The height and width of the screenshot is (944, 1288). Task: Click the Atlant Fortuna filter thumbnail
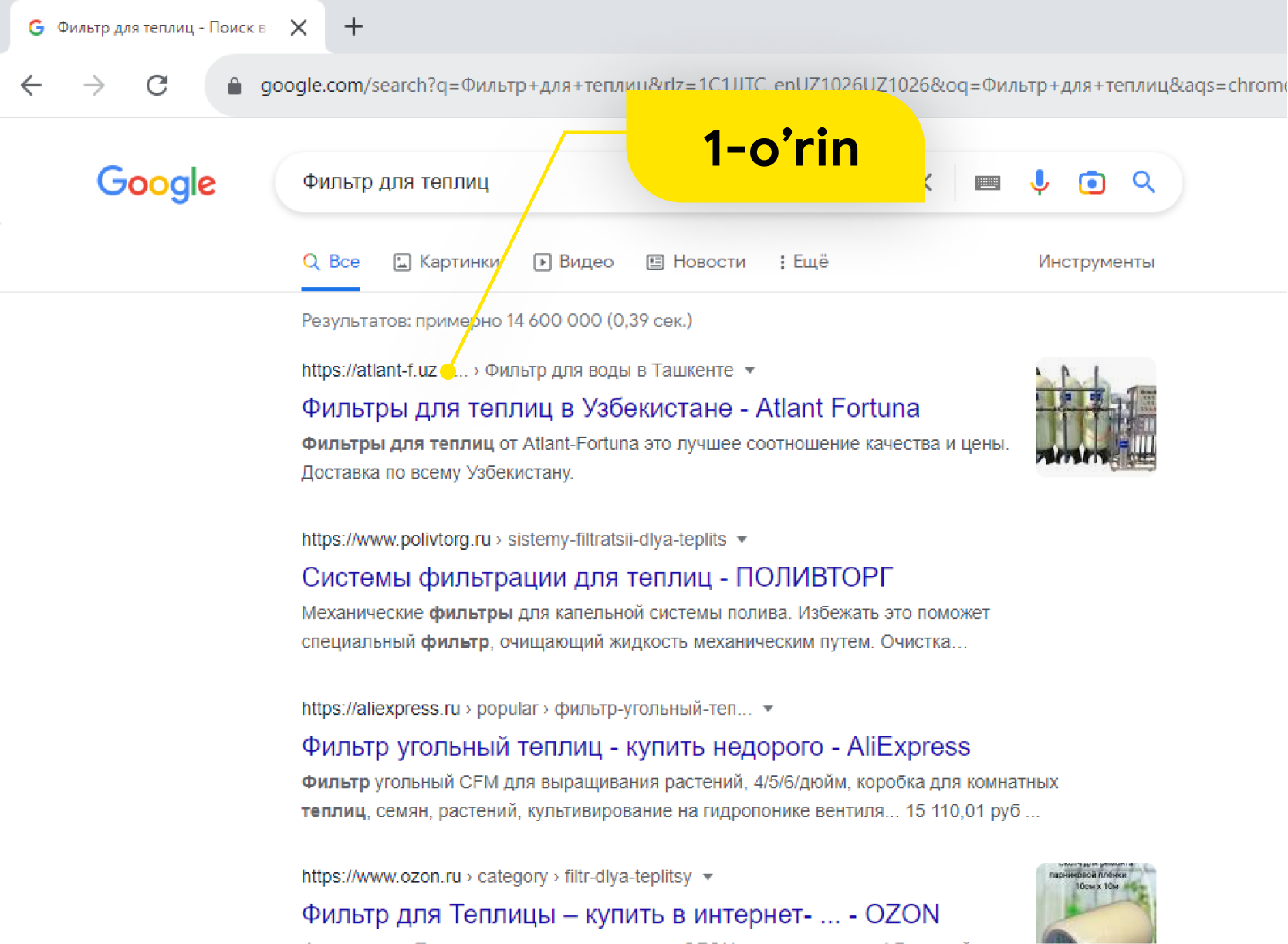click(x=1096, y=417)
